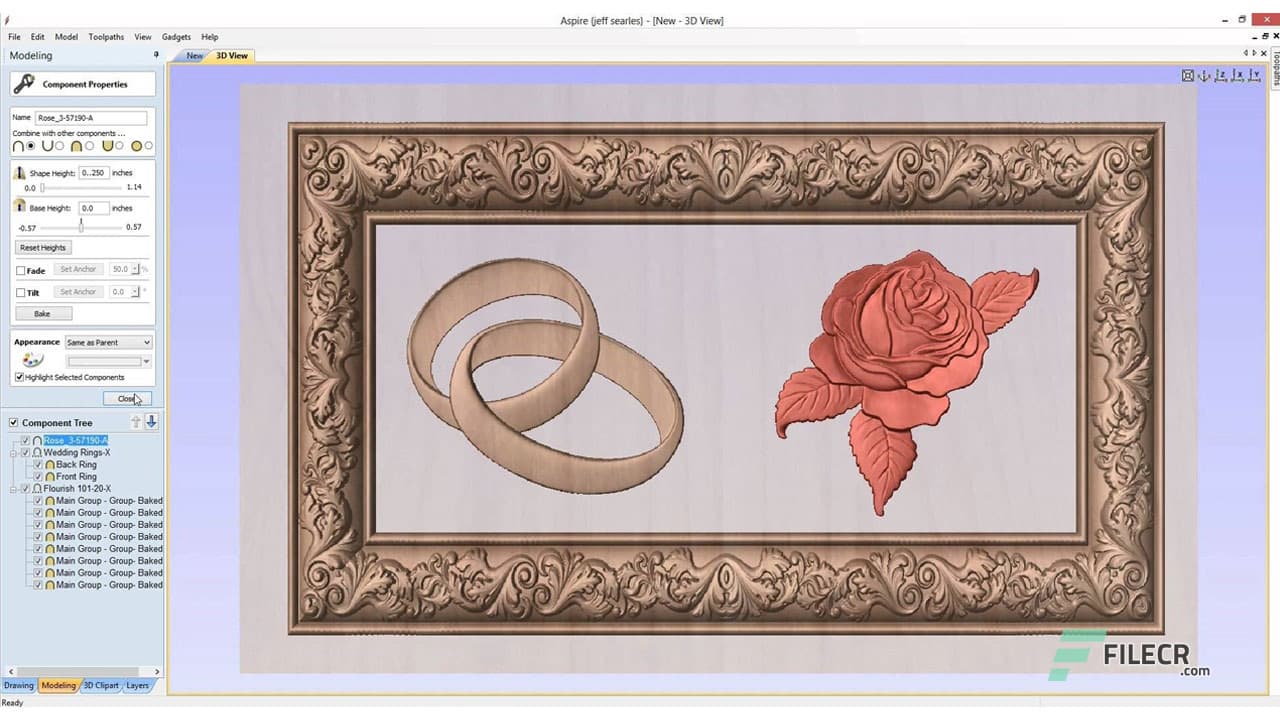Open the Gadgets menu
Viewport: 1280px width, 720px height.
[177, 37]
